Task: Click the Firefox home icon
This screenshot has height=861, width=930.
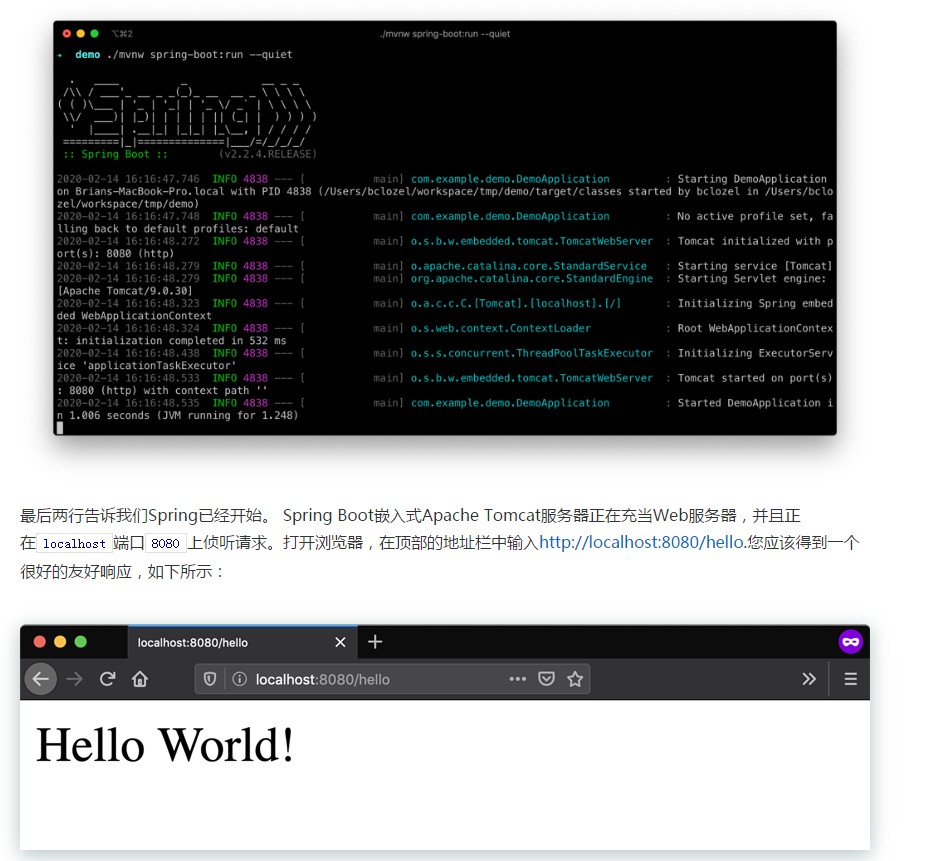Action: [x=140, y=679]
